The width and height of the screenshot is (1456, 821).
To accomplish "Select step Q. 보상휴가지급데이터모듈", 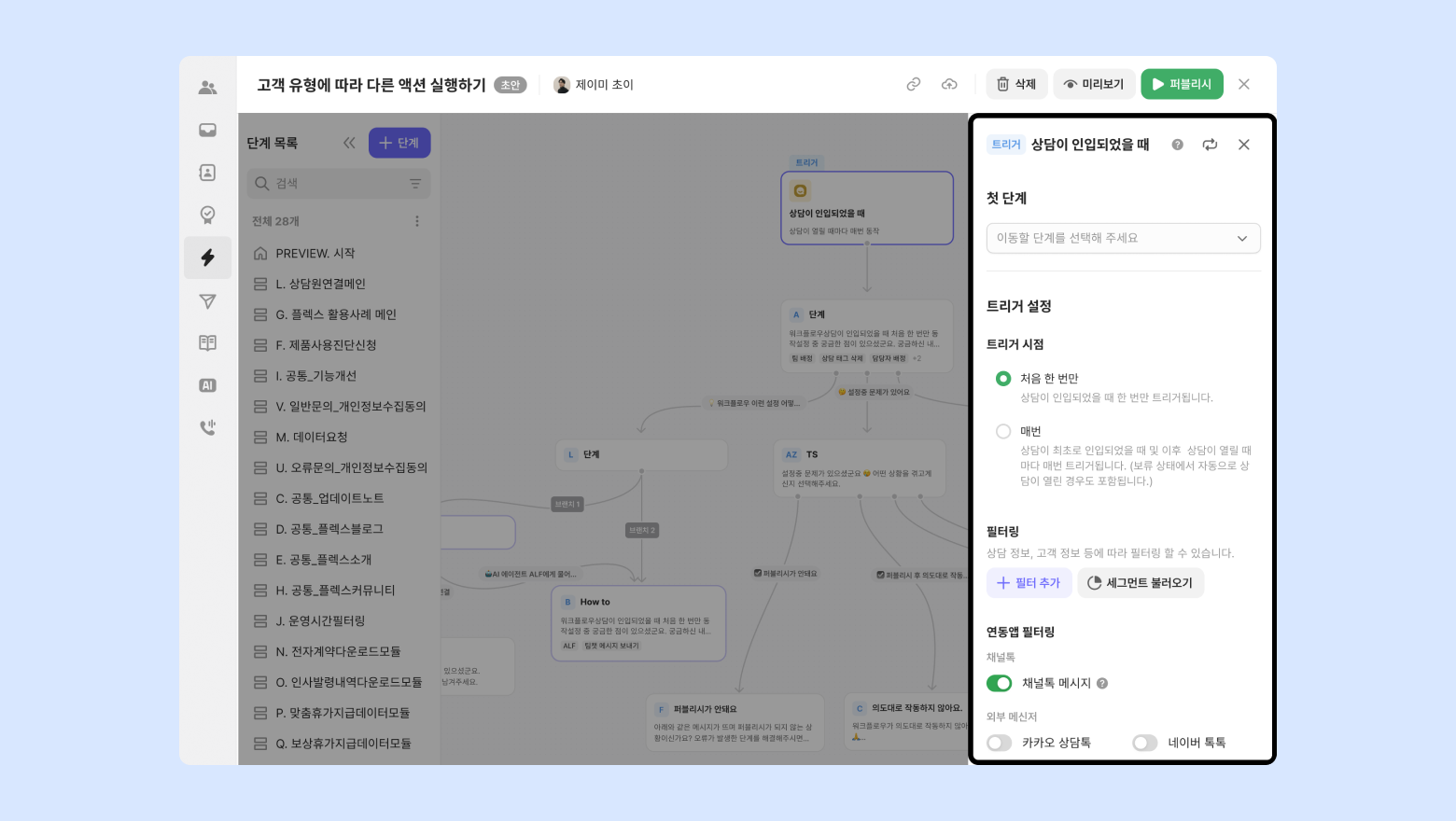I will coord(339,744).
